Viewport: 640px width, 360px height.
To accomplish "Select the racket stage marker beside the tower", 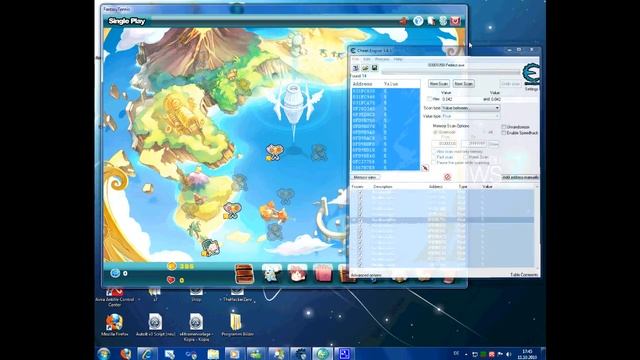I will [x=275, y=153].
